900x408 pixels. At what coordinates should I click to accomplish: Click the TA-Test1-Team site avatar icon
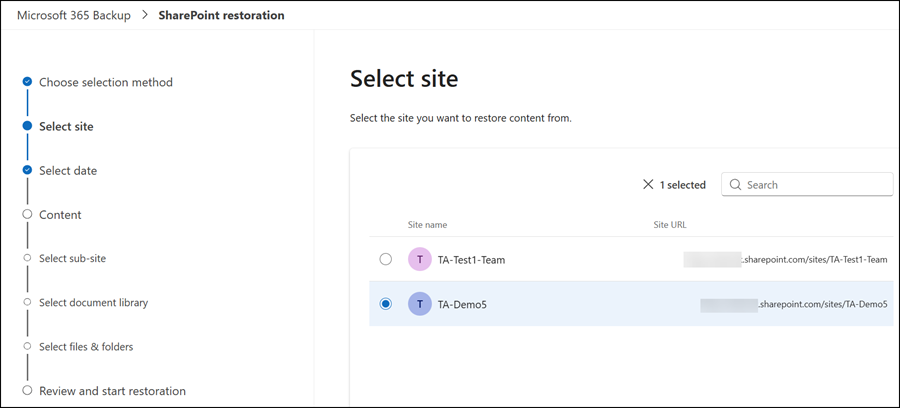point(420,260)
